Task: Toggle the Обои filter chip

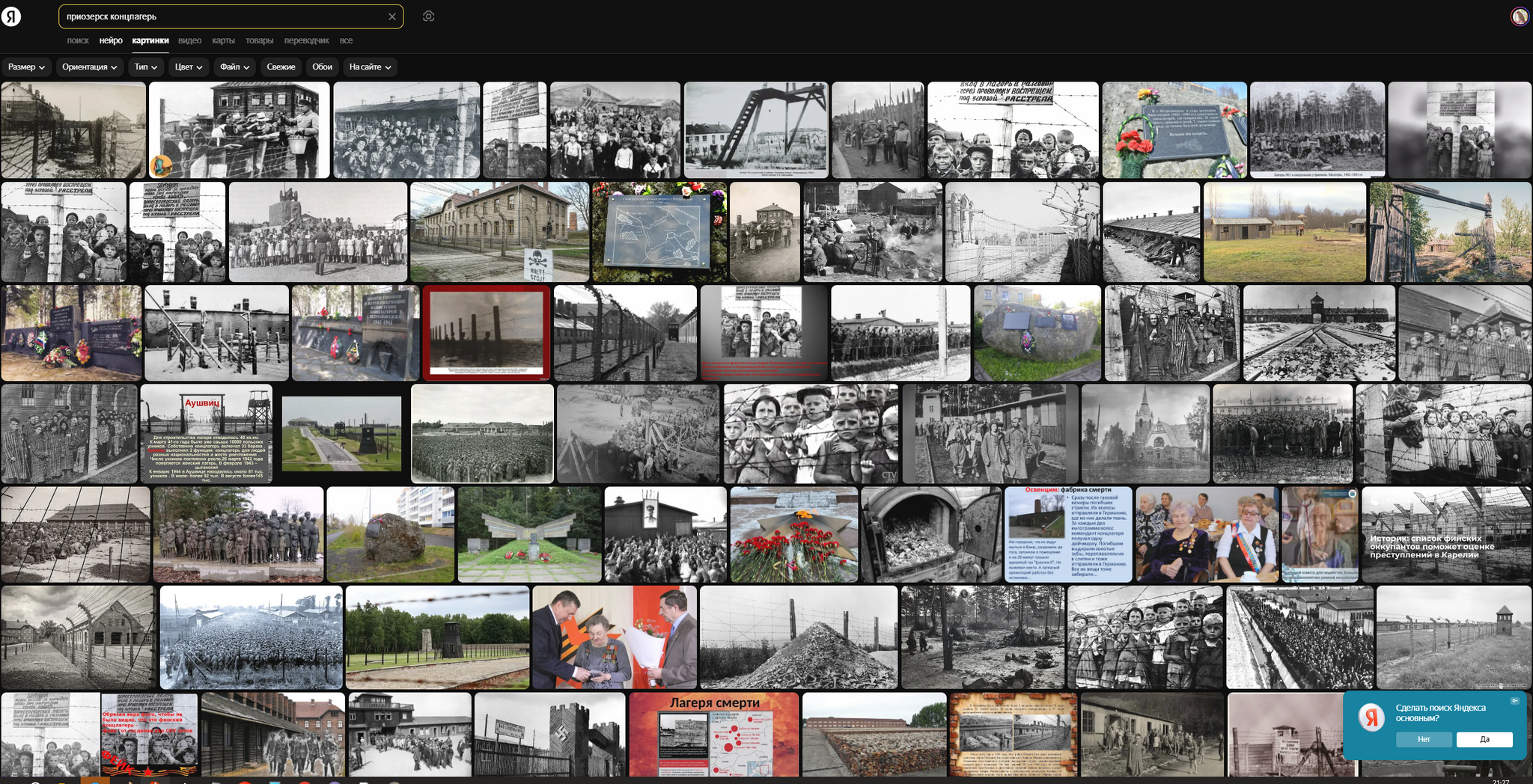Action: 322,67
